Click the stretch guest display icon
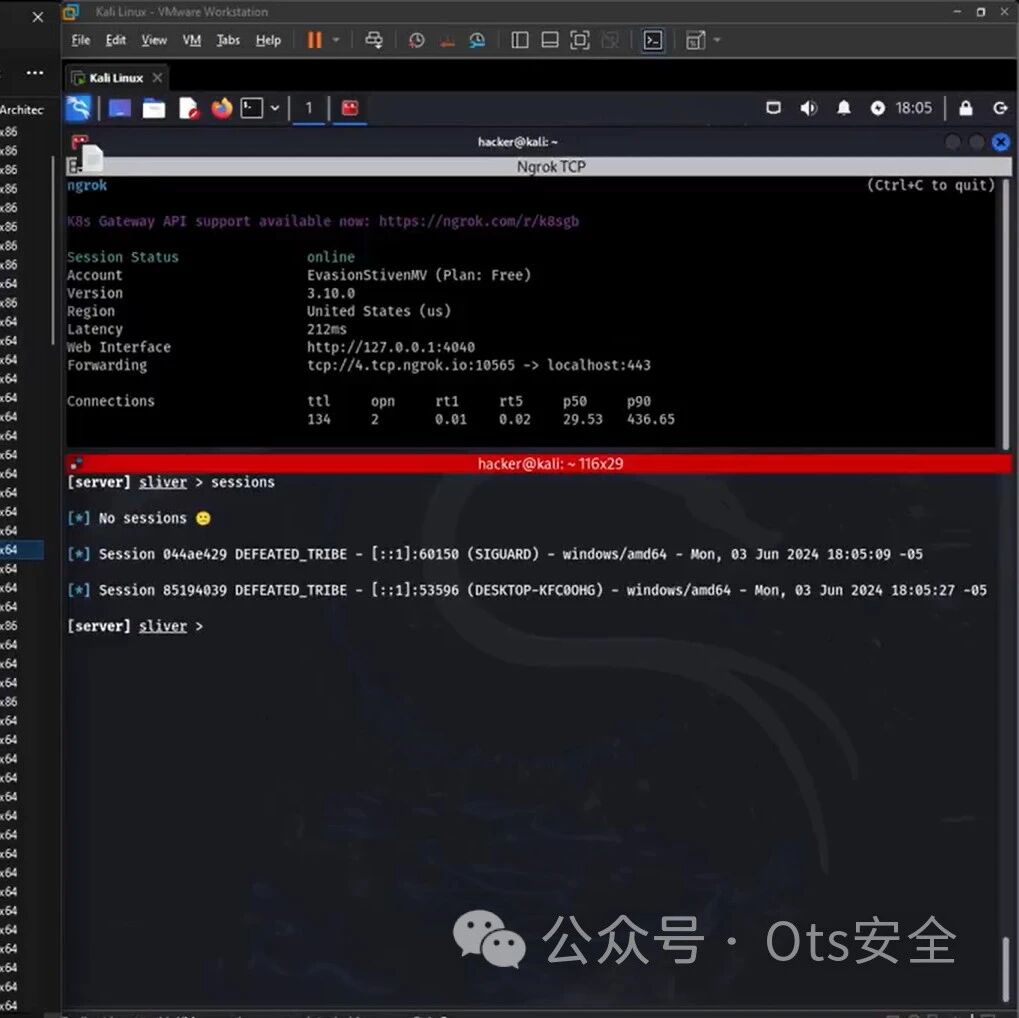The width and height of the screenshot is (1019, 1018). coord(695,40)
